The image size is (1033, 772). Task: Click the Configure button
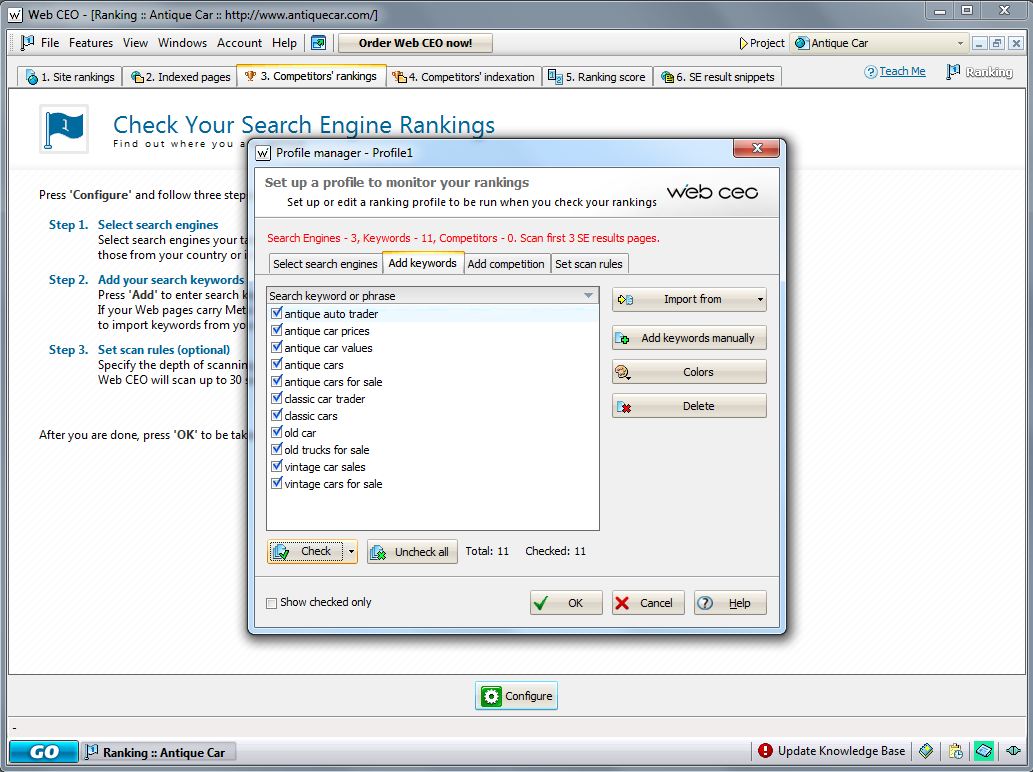(516, 696)
